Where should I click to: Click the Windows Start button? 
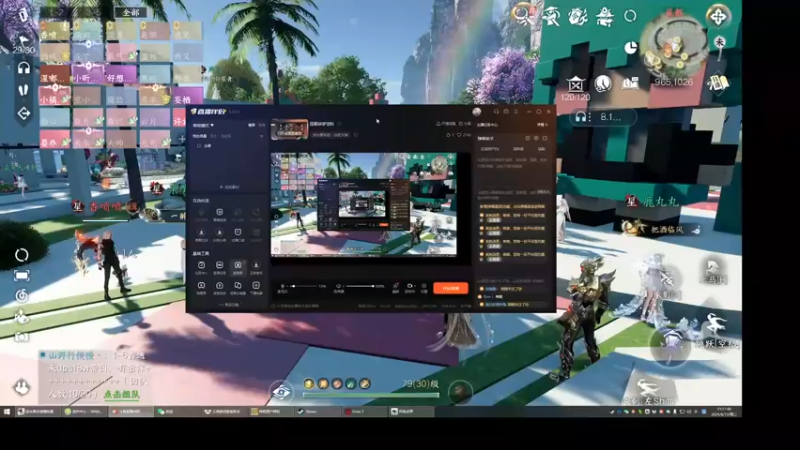(x=7, y=411)
